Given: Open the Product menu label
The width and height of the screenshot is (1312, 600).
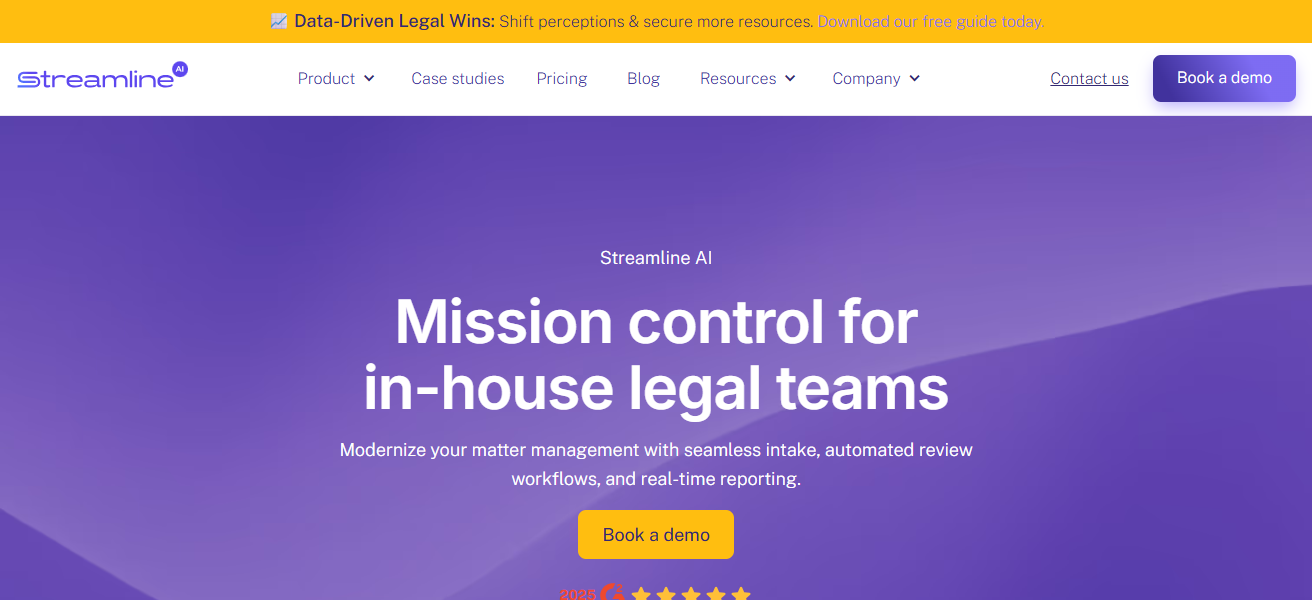Looking at the screenshot, I should point(327,78).
